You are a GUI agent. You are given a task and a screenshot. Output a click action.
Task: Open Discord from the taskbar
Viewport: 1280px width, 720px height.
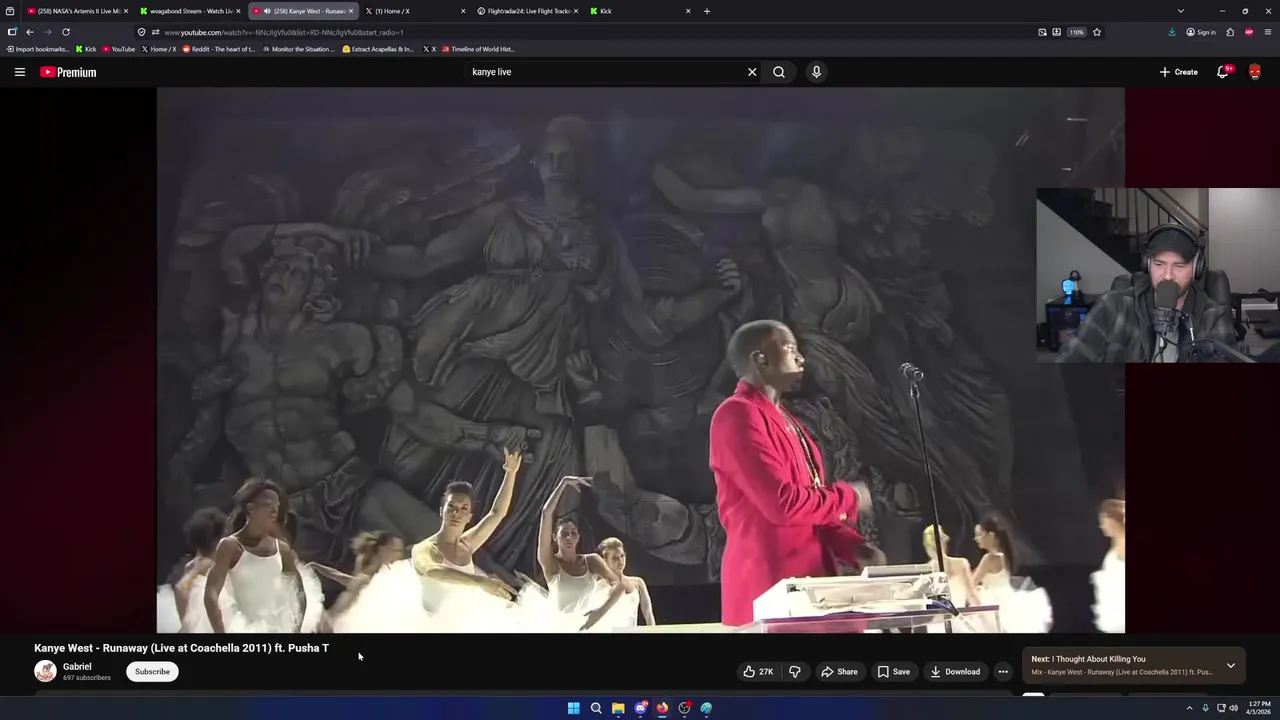pos(640,708)
